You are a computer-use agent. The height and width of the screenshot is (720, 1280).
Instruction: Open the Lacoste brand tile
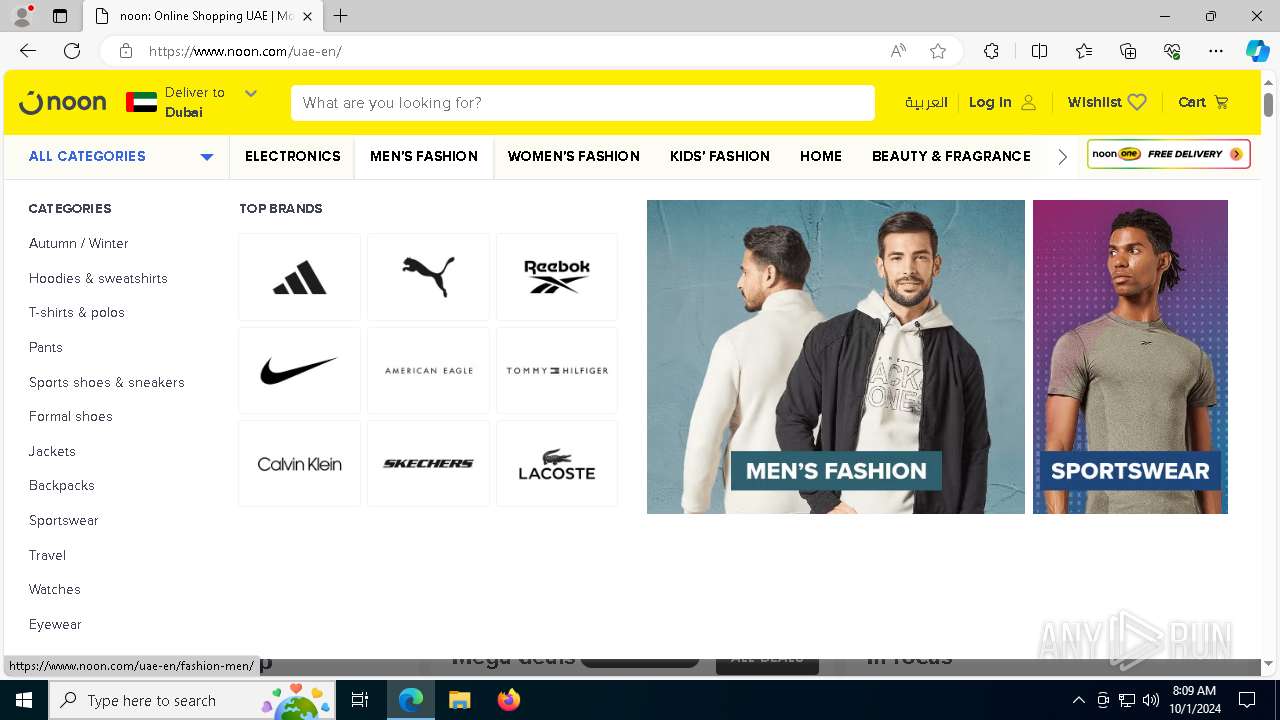click(x=557, y=464)
